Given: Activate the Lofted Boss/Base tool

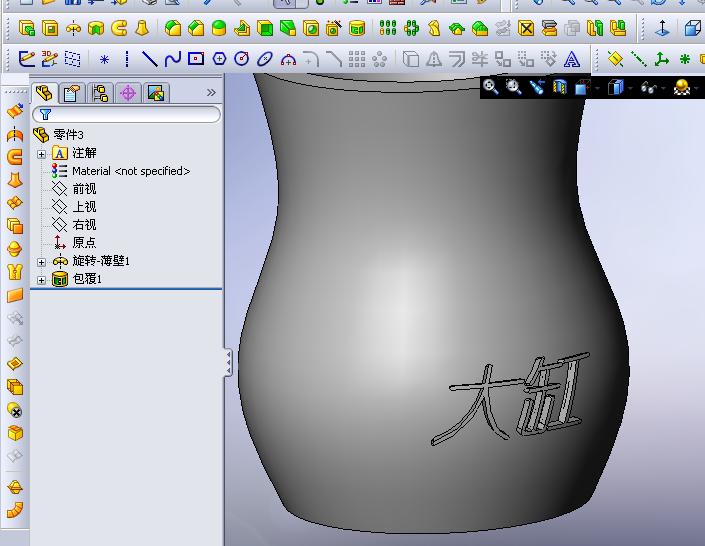Looking at the screenshot, I should 143,28.
